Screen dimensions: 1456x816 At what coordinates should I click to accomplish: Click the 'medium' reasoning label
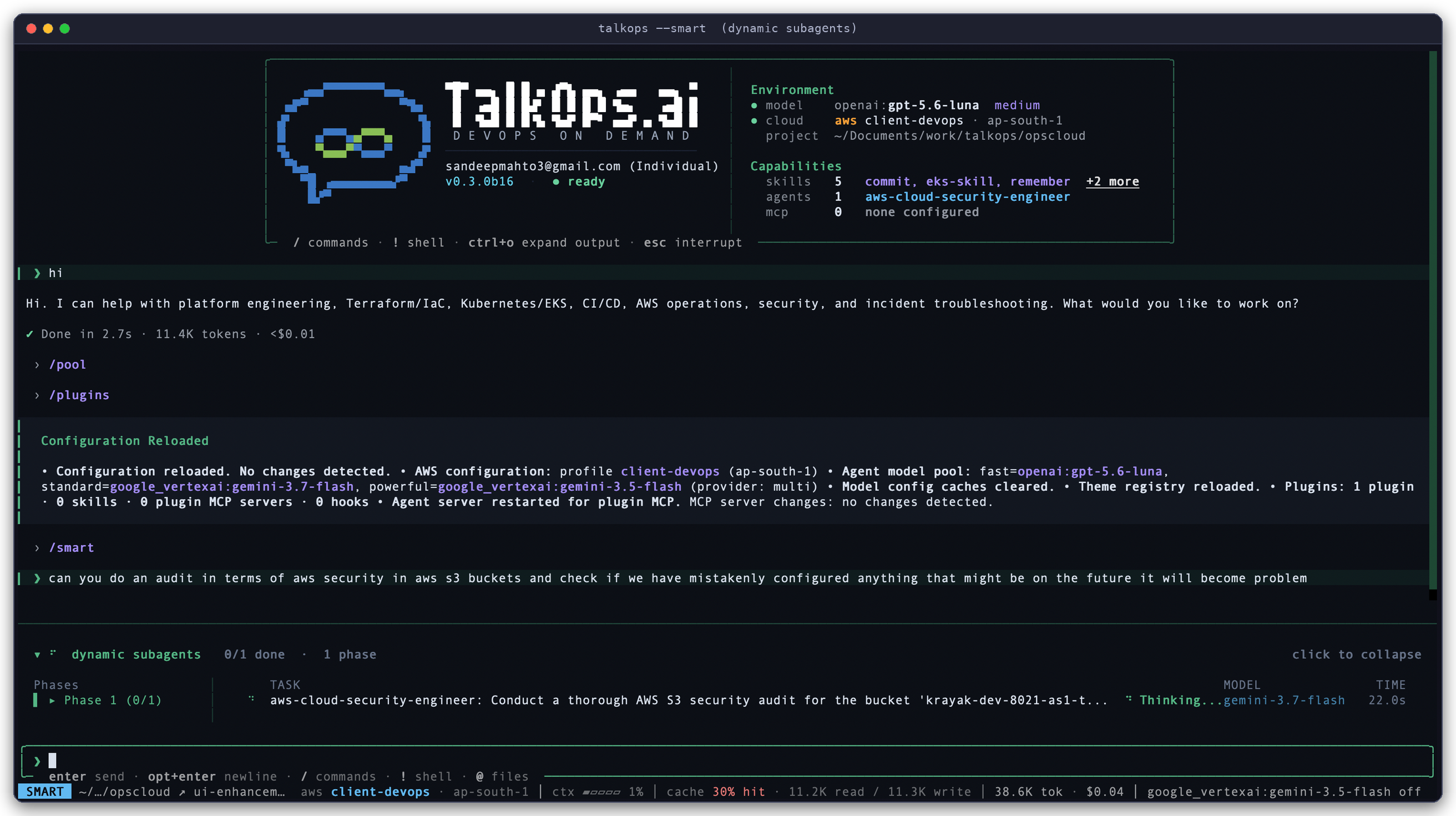click(1017, 105)
